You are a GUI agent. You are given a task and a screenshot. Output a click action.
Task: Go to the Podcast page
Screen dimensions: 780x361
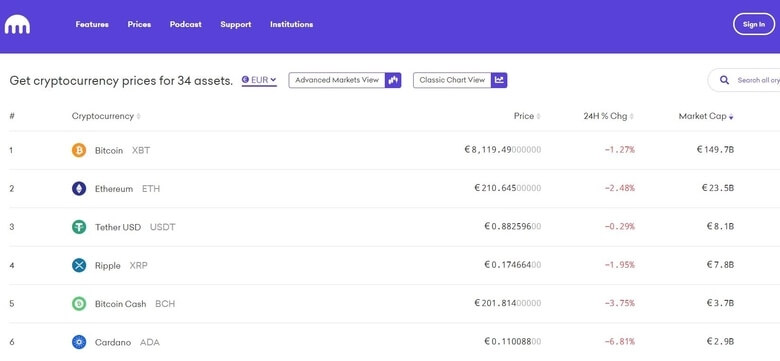pyautogui.click(x=186, y=24)
